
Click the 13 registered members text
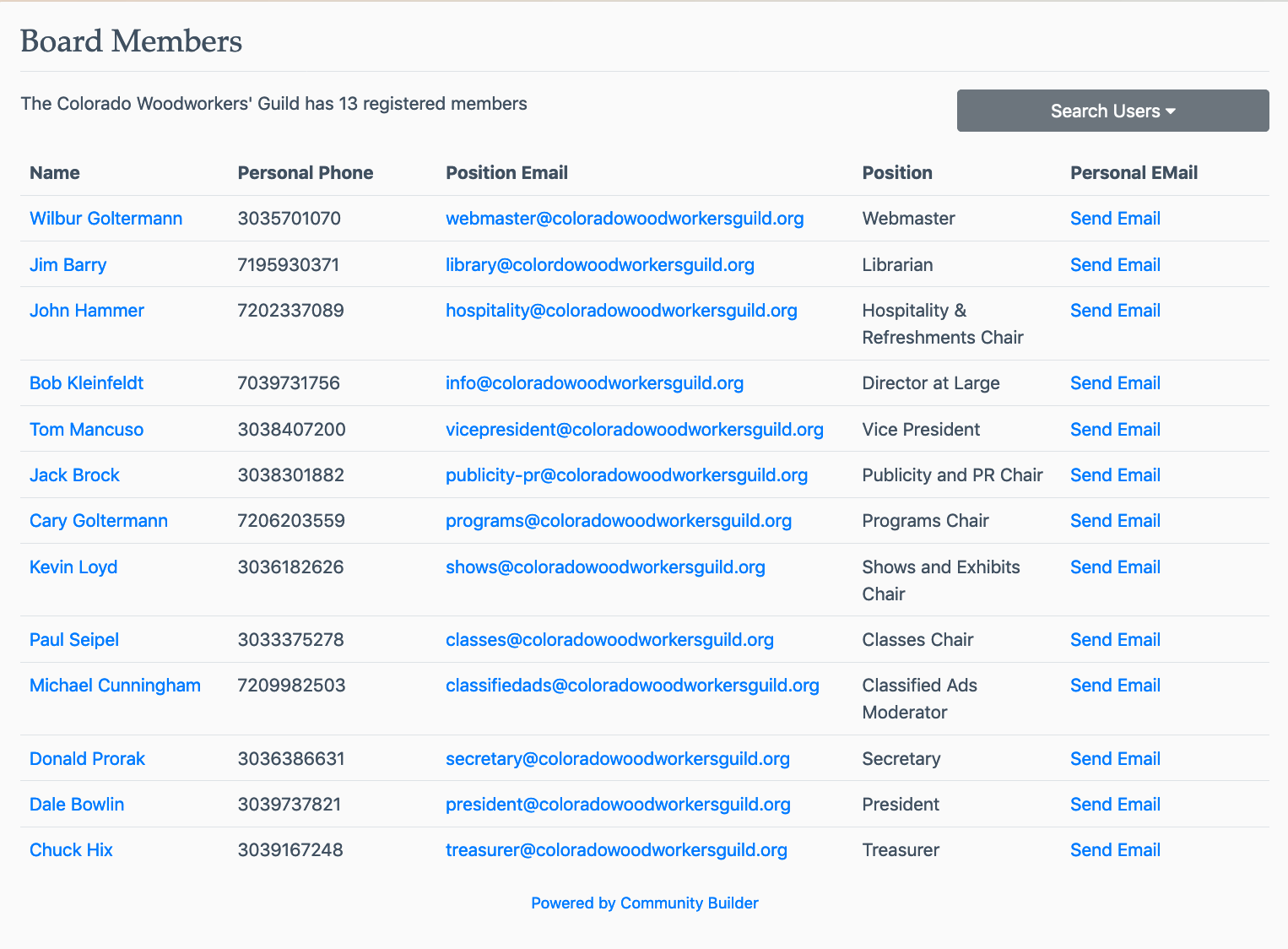[x=433, y=104]
